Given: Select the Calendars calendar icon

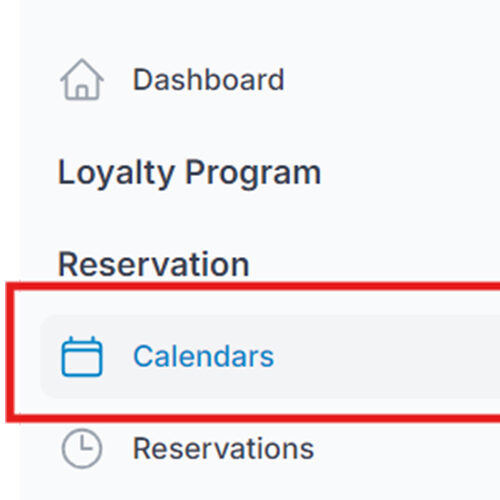Looking at the screenshot, I should [82, 356].
